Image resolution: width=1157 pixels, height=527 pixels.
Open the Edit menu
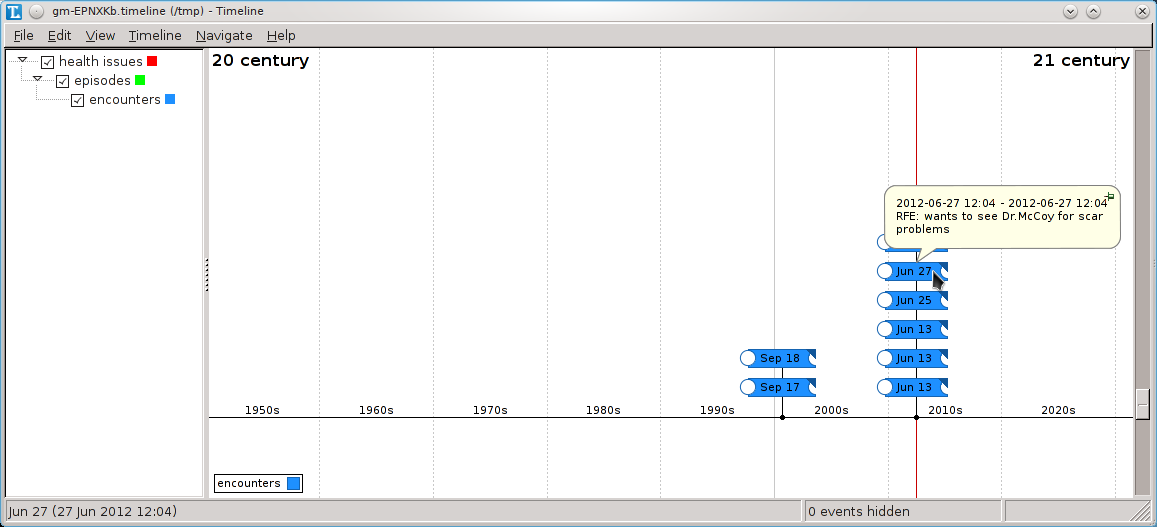tap(59, 35)
